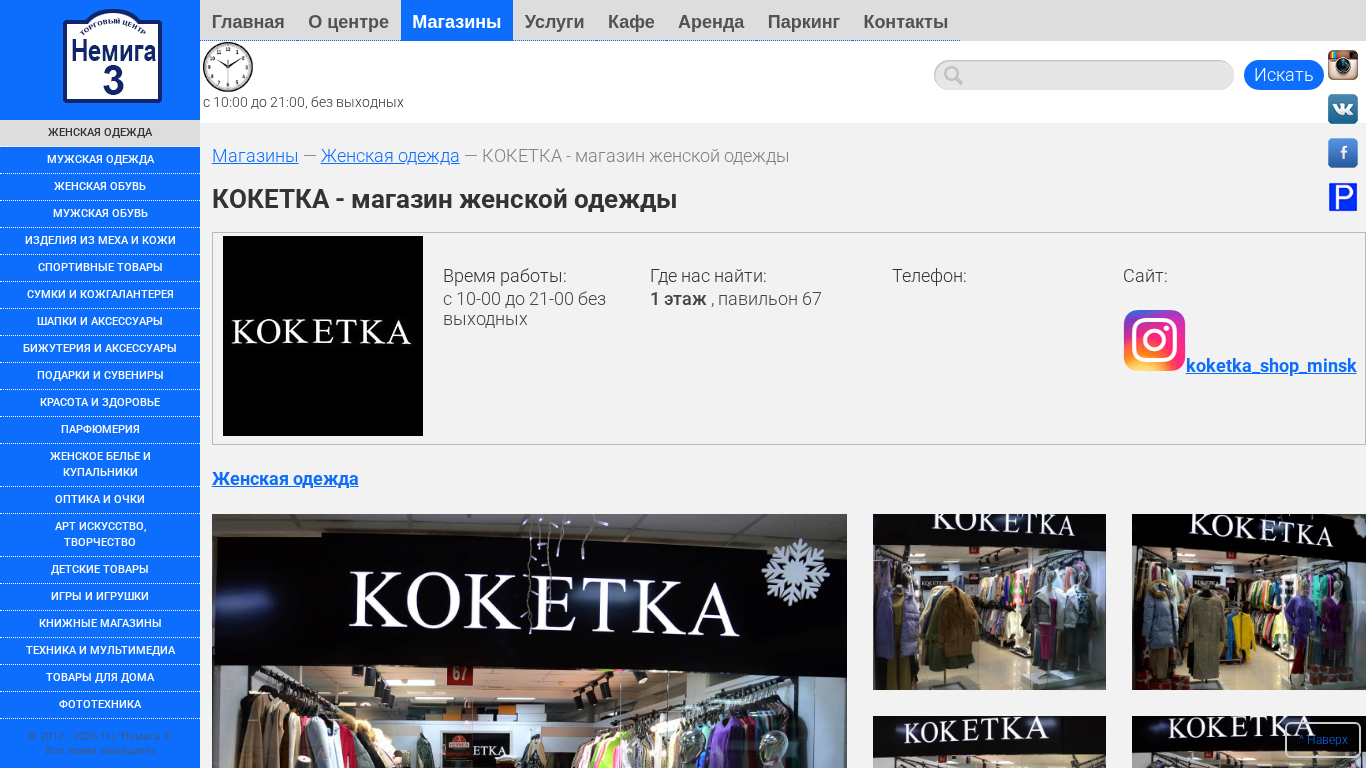Click the Искать search button
Screen dimensions: 1366x768
point(1284,75)
